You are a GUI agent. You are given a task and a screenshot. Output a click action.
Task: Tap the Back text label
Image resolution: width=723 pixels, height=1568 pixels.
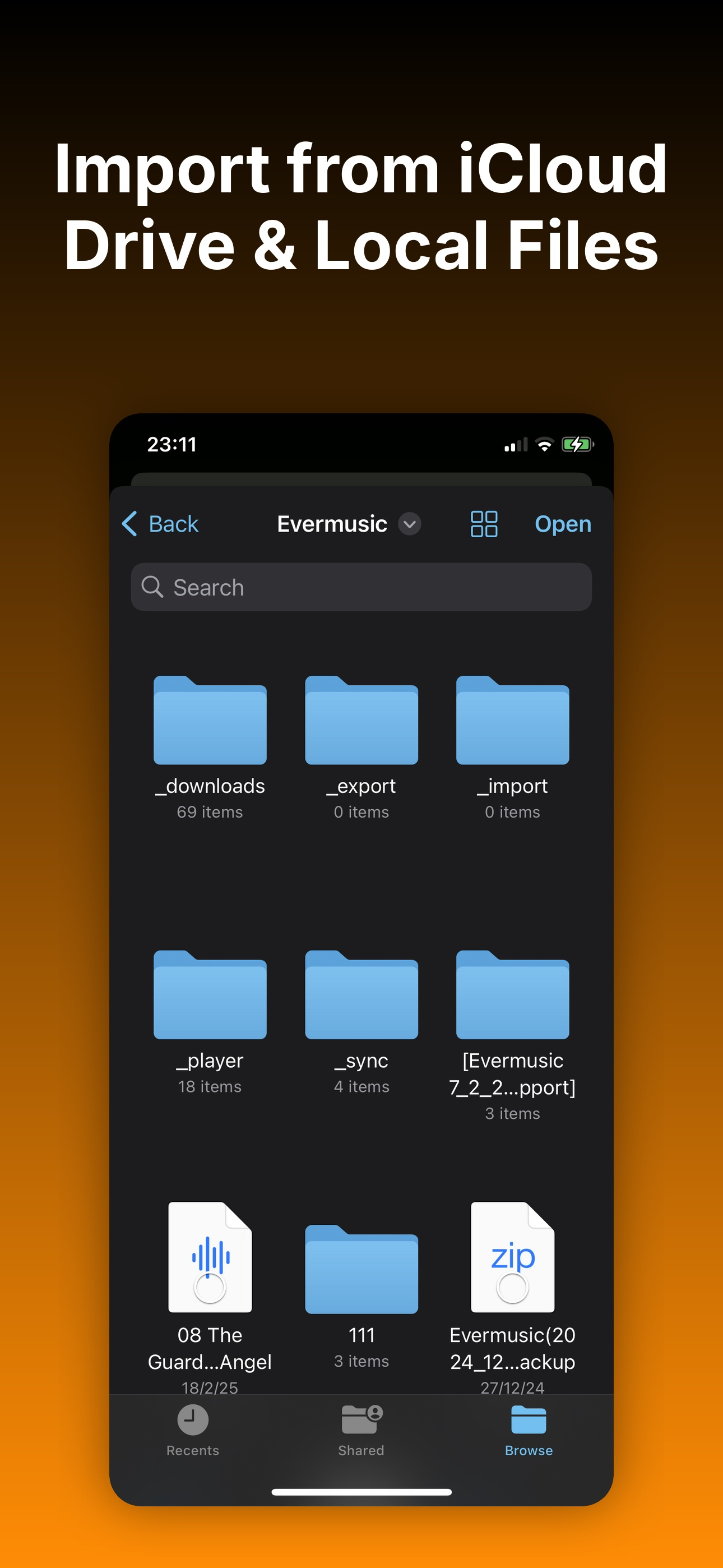tap(173, 523)
